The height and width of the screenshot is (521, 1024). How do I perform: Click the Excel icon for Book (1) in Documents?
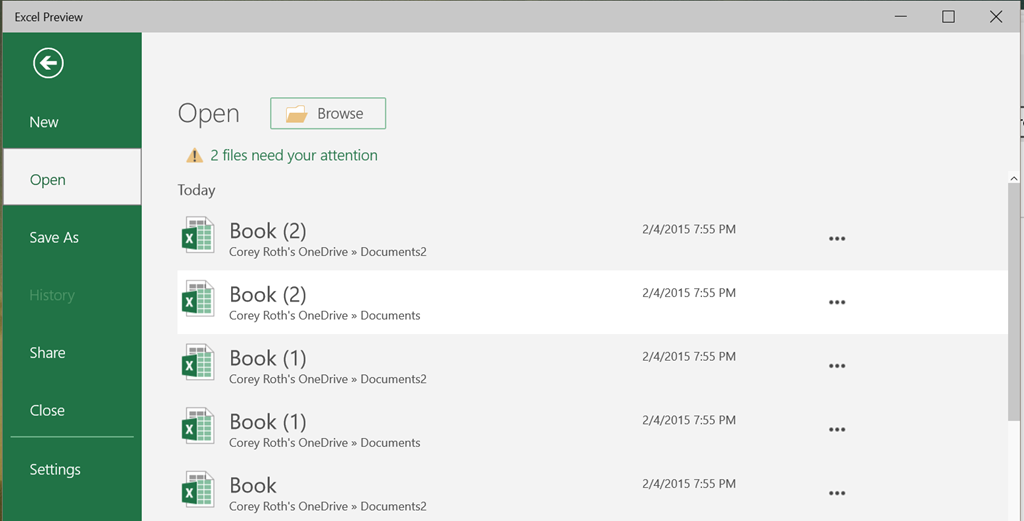pyautogui.click(x=198, y=426)
